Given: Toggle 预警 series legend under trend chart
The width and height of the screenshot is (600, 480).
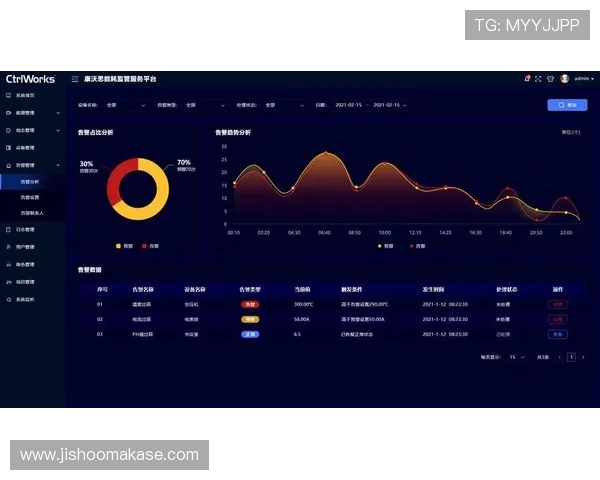Looking at the screenshot, I should click(x=385, y=245).
